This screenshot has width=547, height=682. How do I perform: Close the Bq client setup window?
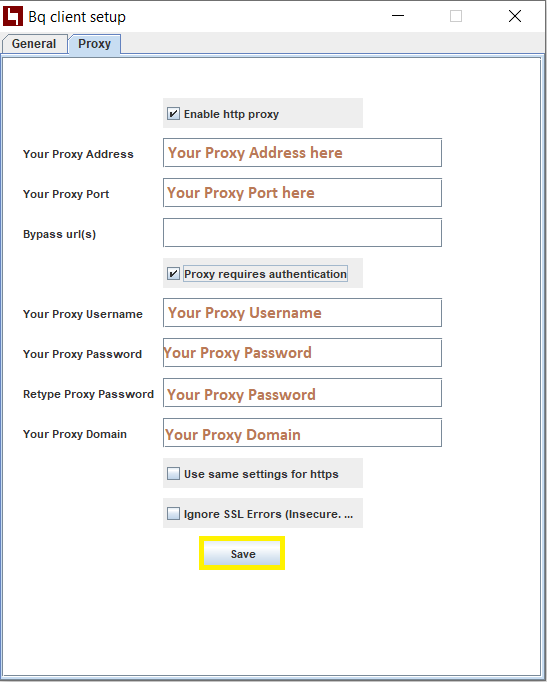515,16
